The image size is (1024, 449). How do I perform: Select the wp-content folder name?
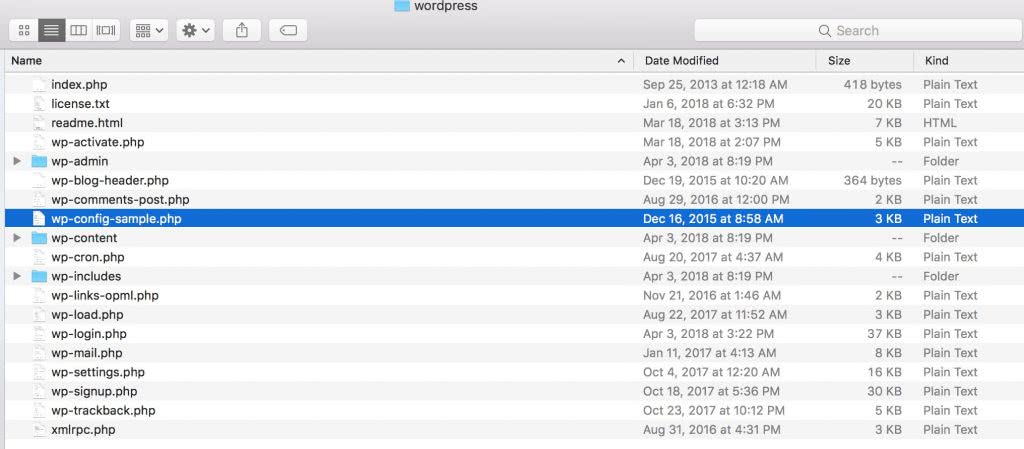click(84, 238)
